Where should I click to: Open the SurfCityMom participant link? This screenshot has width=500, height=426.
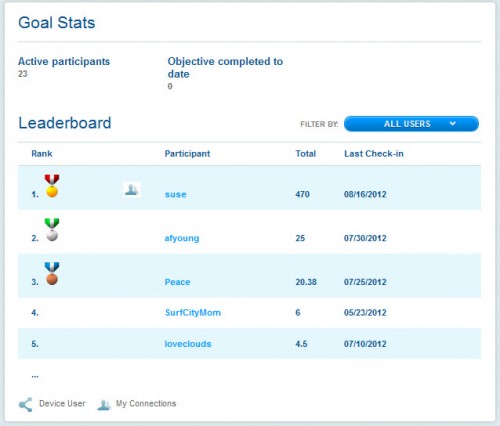193,313
